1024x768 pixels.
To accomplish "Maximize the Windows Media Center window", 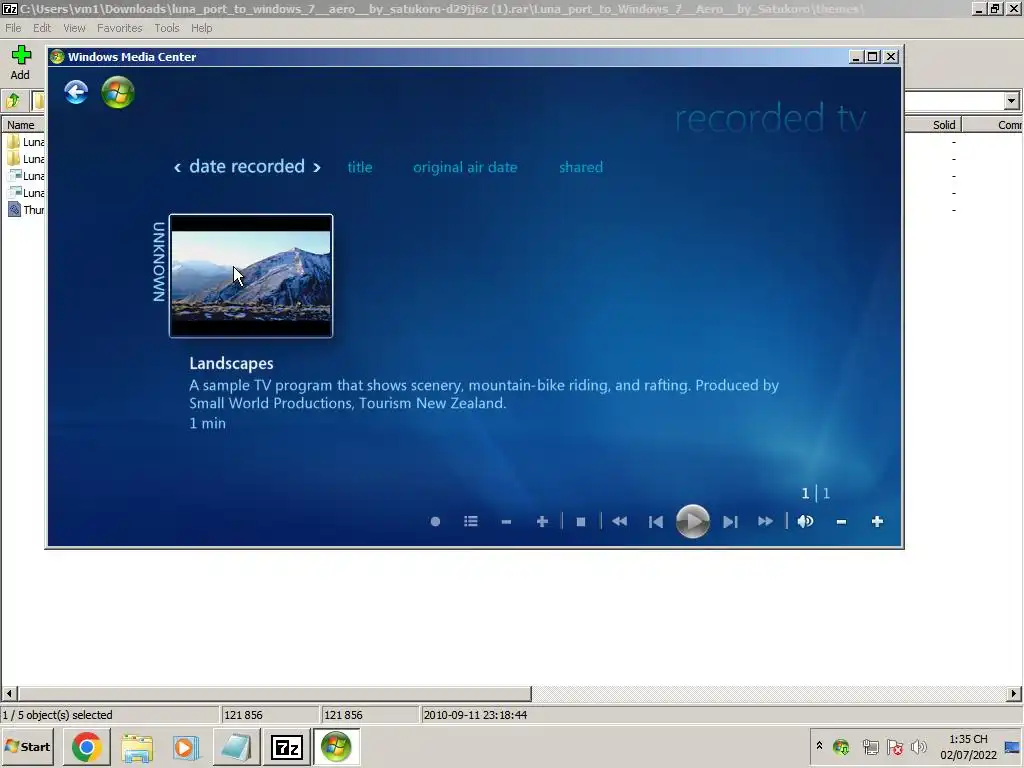I will click(872, 57).
